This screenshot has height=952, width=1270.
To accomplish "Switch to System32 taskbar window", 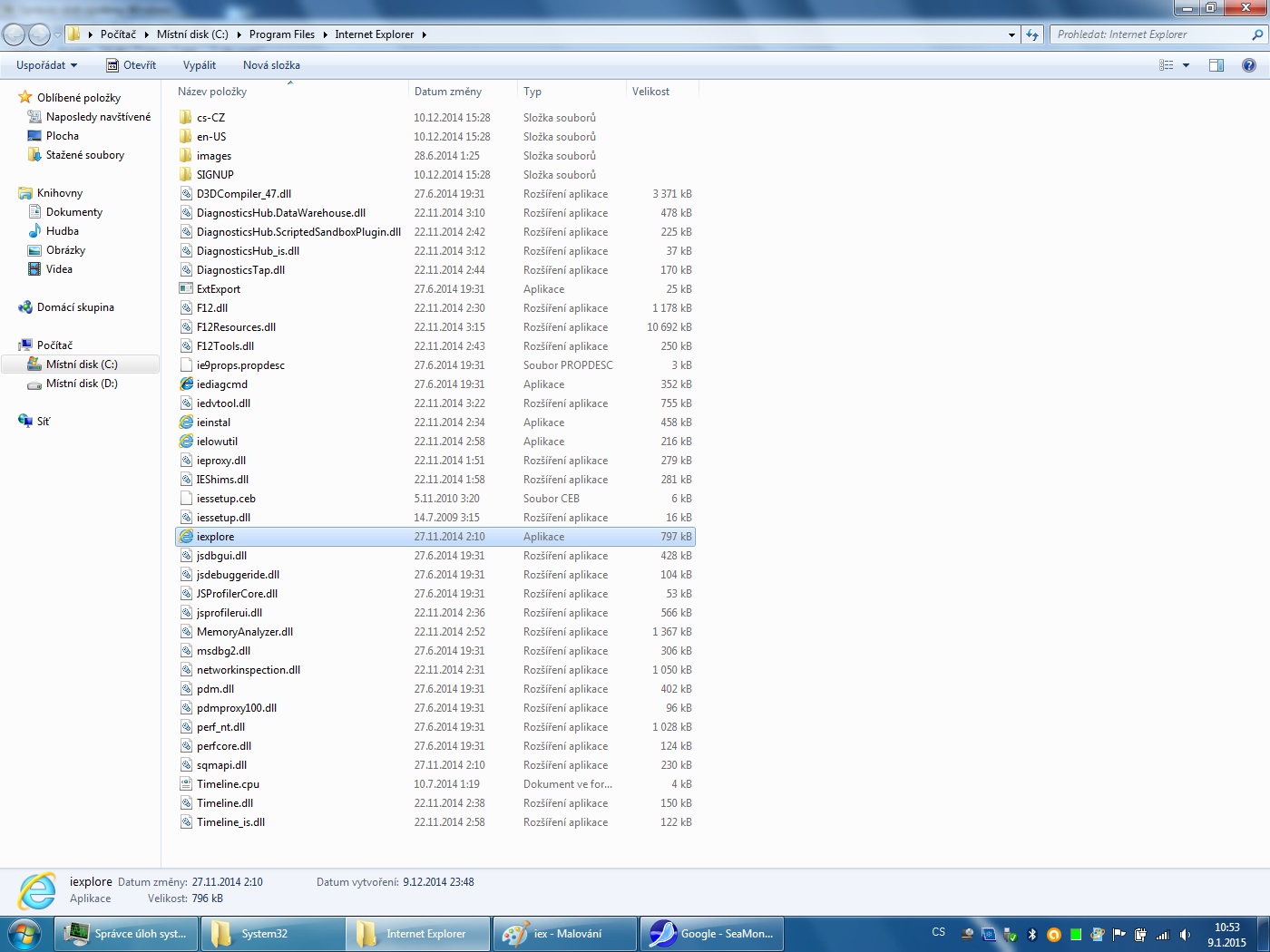I will pos(272,934).
